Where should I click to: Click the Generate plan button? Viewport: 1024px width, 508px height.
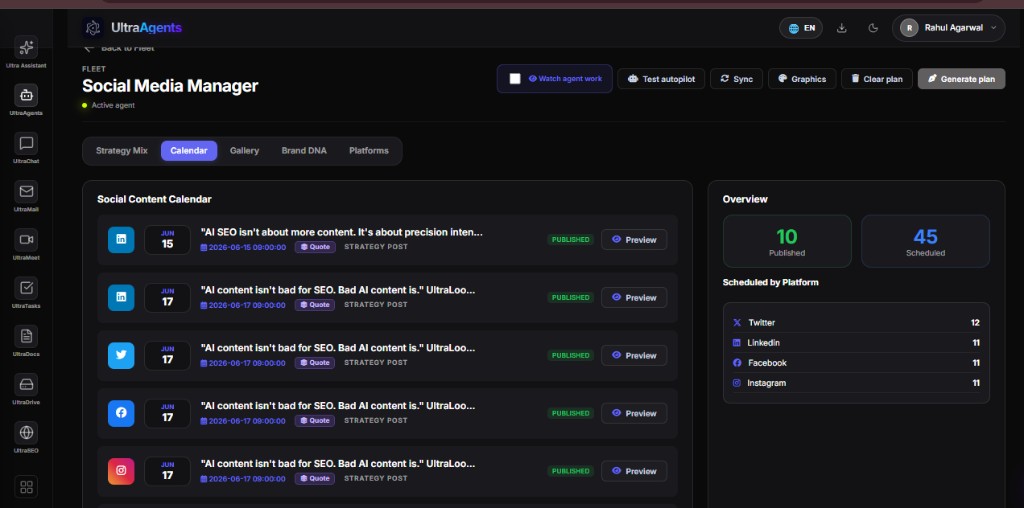pos(961,79)
